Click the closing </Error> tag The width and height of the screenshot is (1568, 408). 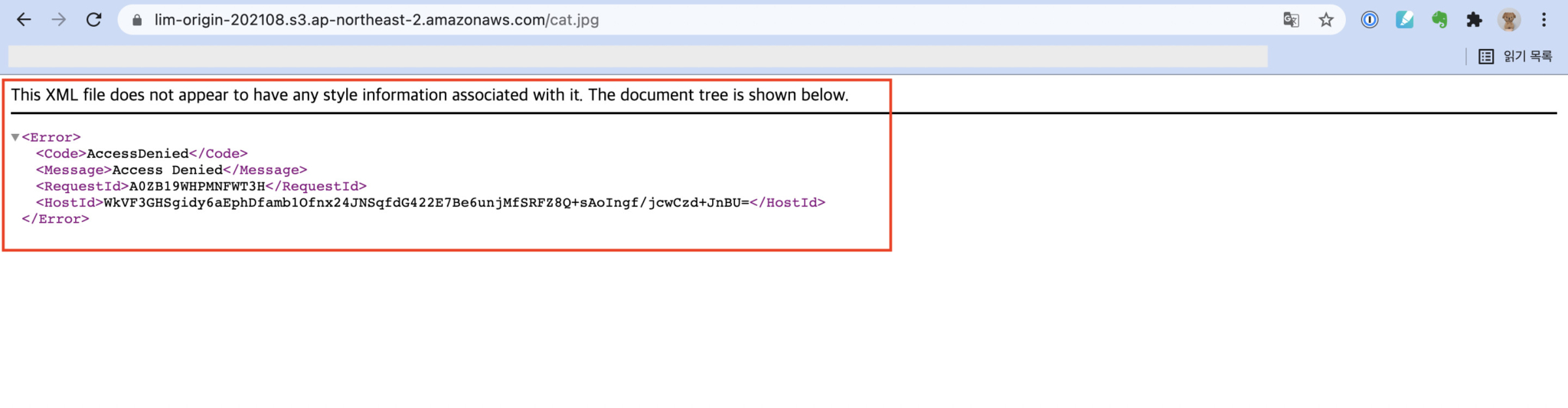click(55, 219)
